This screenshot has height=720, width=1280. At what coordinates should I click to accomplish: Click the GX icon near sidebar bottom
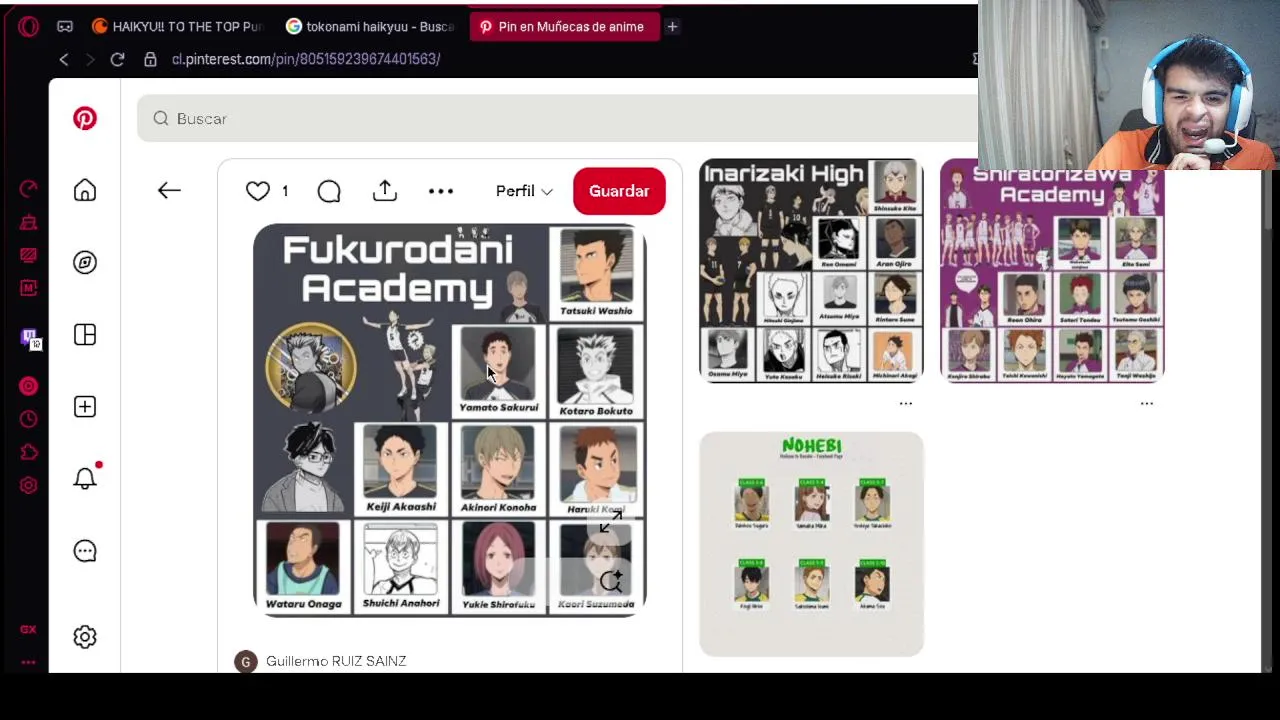coord(28,629)
